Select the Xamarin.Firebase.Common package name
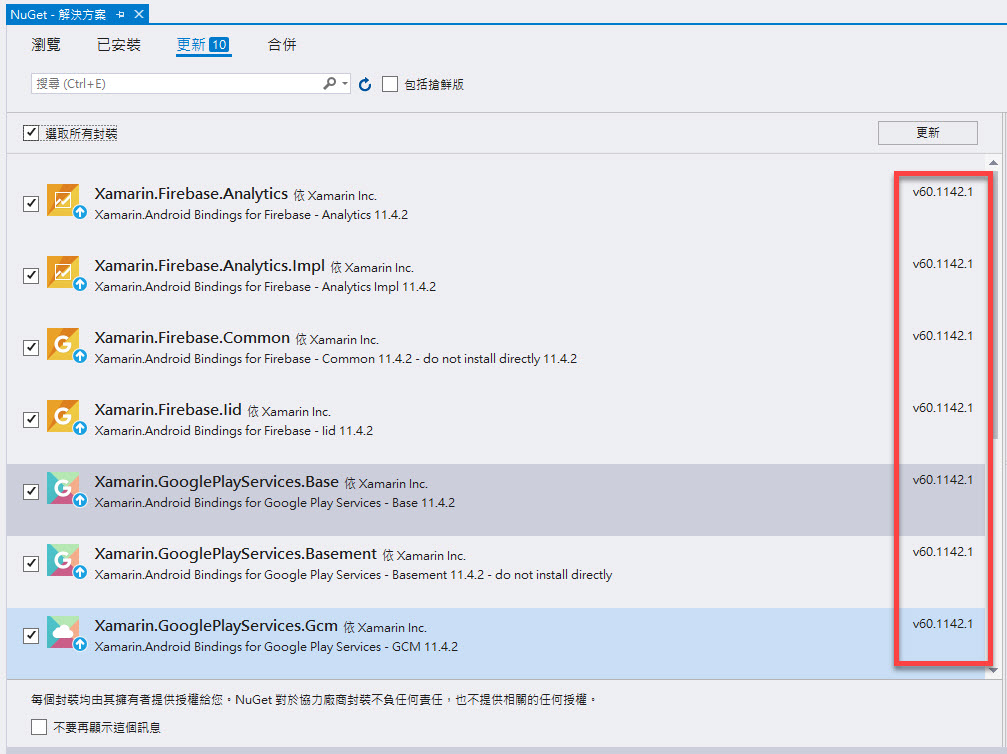This screenshot has width=1007, height=754. tap(192, 338)
